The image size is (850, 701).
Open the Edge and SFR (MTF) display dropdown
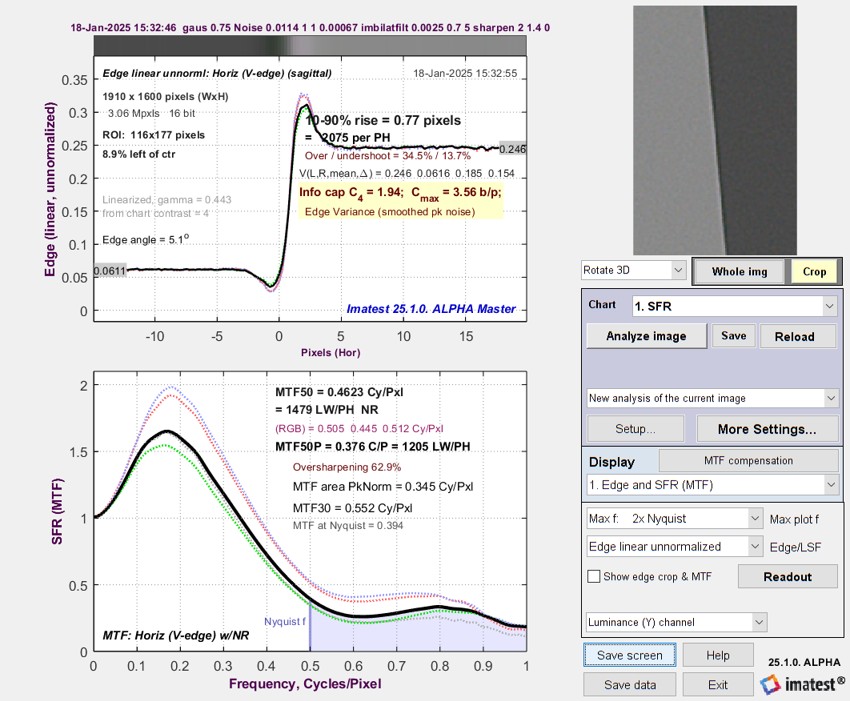712,485
